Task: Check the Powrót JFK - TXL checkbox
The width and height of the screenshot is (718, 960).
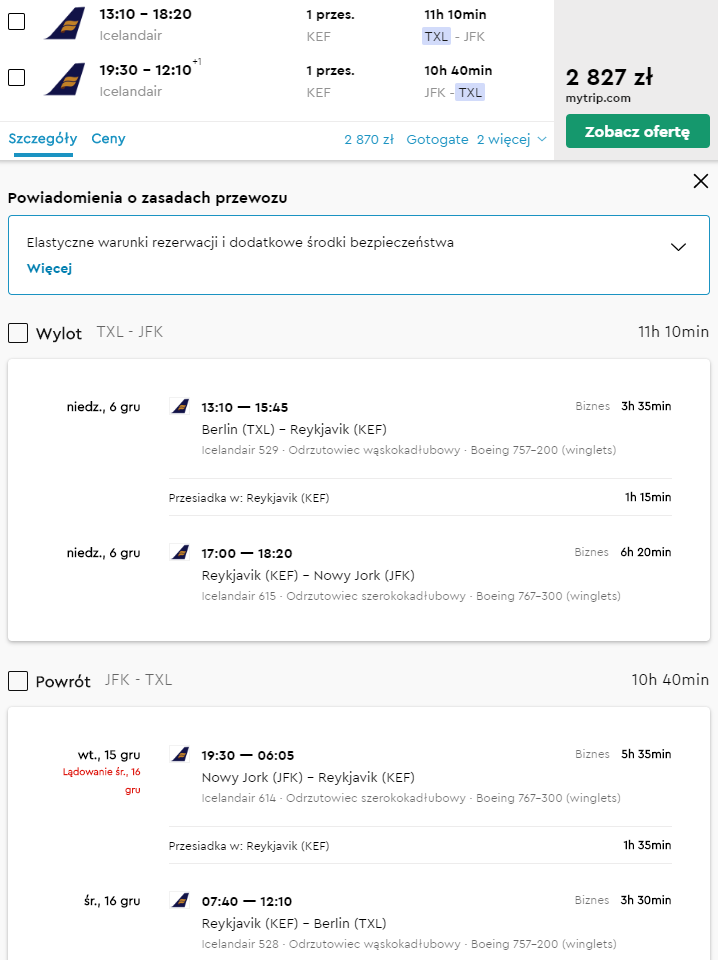Action: pyautogui.click(x=18, y=681)
